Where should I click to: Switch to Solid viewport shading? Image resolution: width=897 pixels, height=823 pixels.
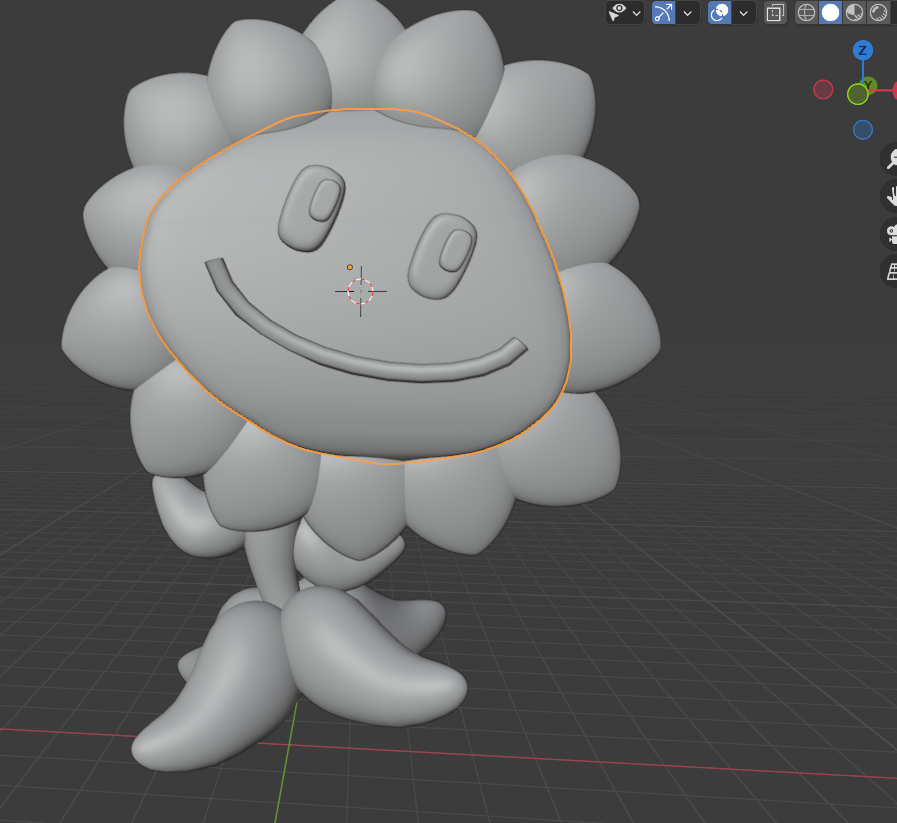click(830, 13)
